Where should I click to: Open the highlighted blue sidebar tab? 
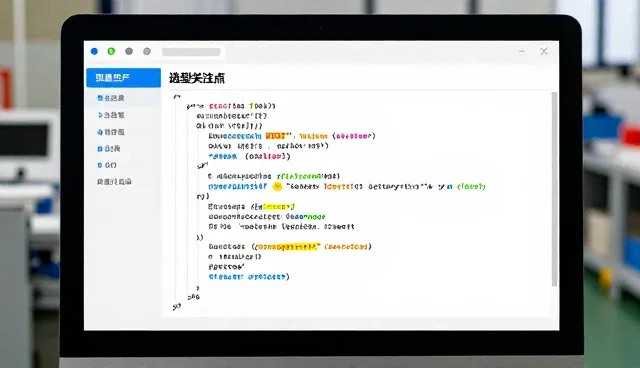(x=123, y=78)
